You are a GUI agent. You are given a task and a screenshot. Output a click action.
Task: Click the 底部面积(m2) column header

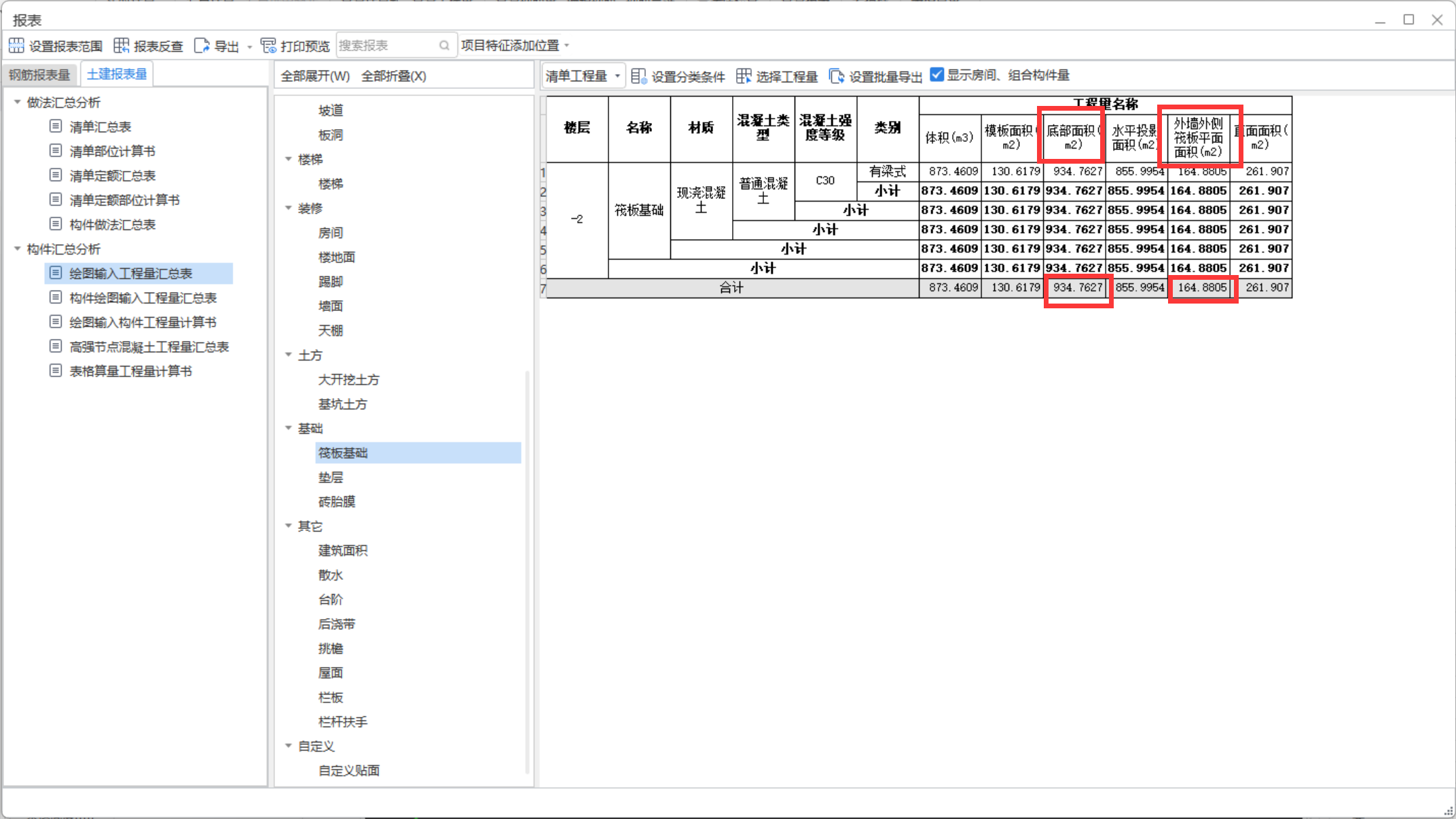1074,138
